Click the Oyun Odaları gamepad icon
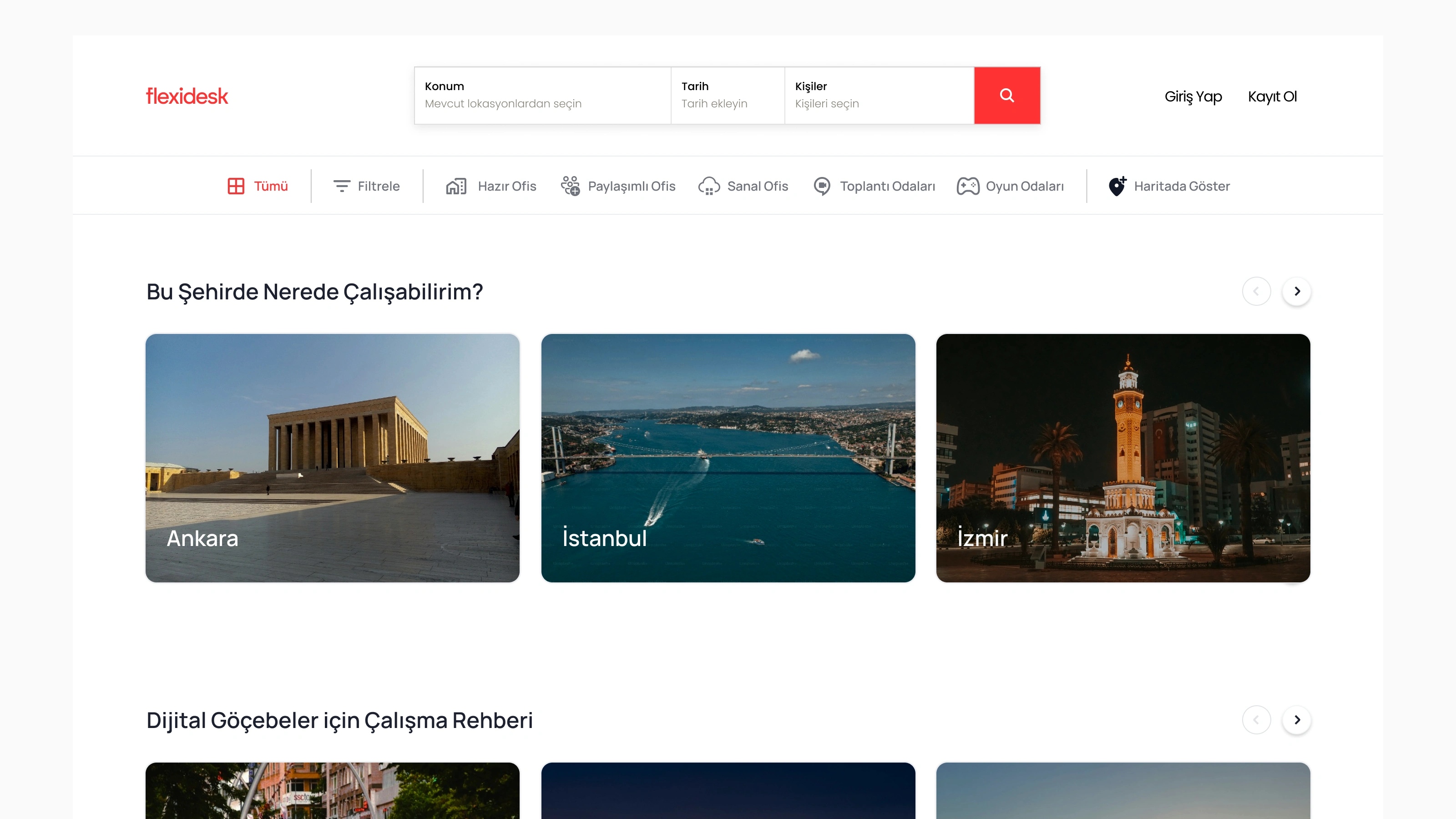 tap(968, 186)
